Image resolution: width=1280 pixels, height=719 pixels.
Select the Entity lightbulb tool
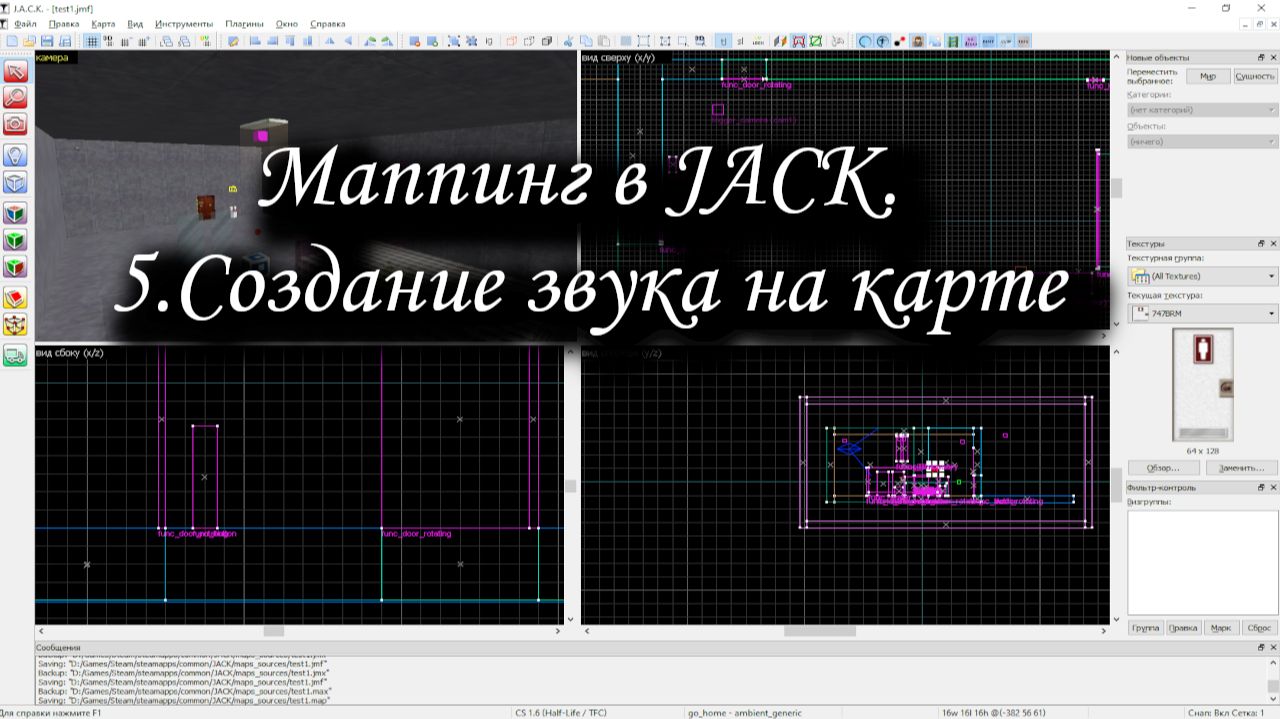pyautogui.click(x=15, y=155)
